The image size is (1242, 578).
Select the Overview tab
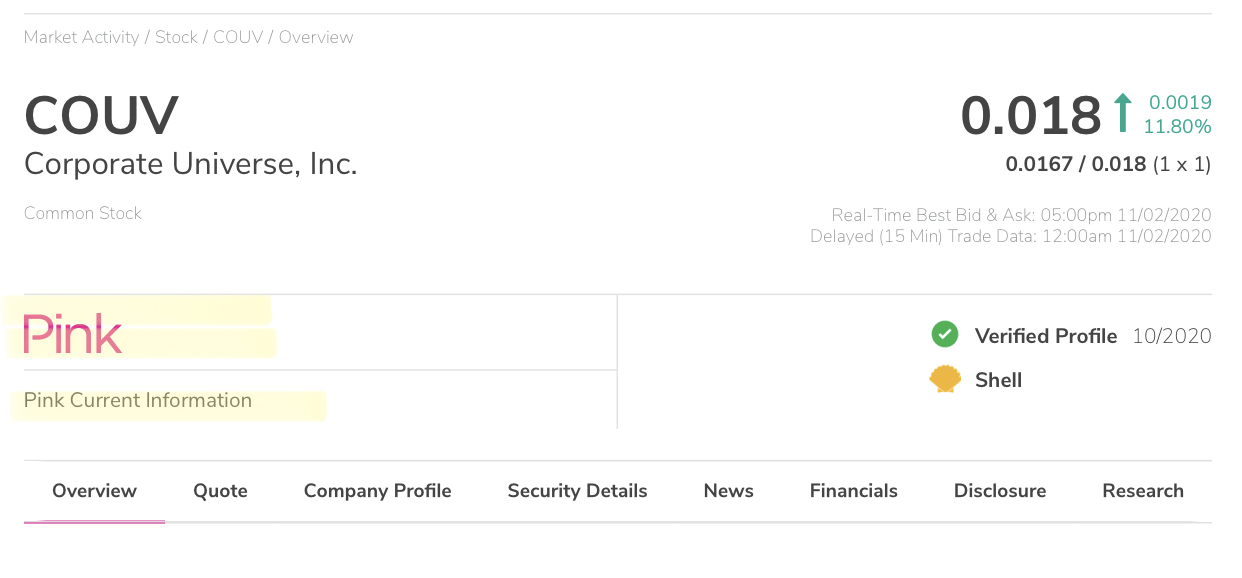[94, 491]
